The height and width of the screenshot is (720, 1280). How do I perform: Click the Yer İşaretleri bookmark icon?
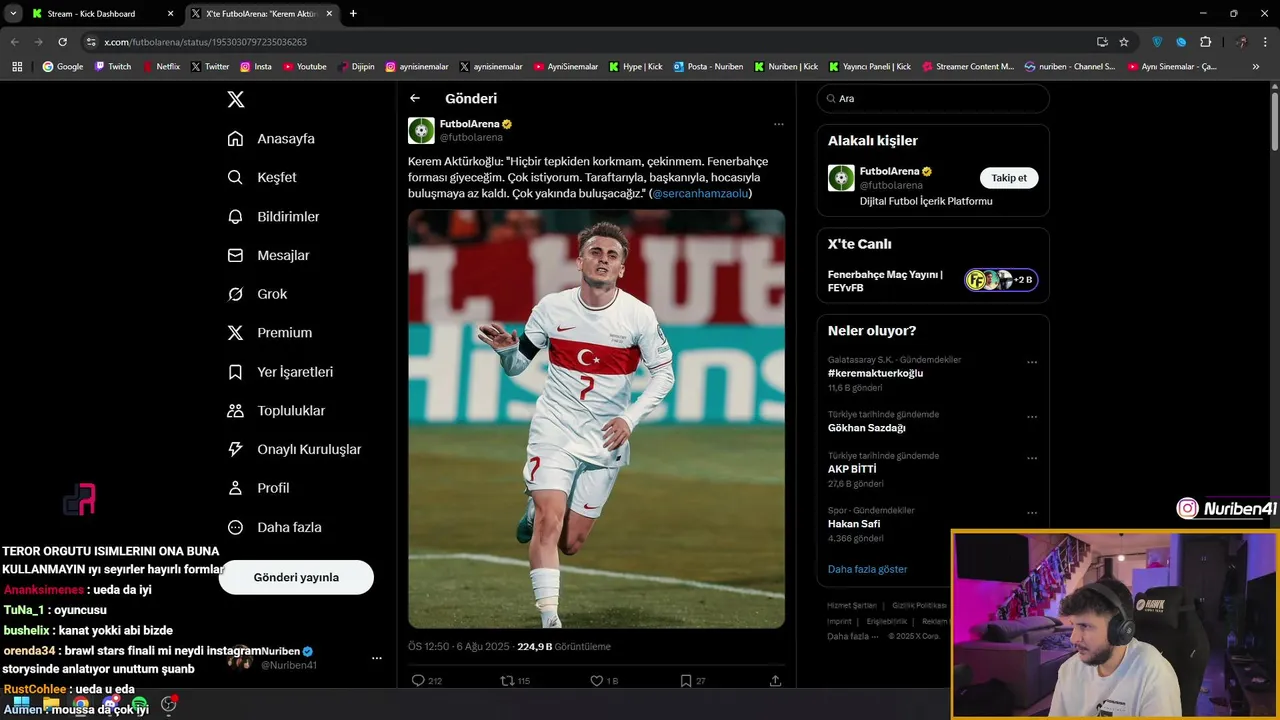[x=235, y=372]
